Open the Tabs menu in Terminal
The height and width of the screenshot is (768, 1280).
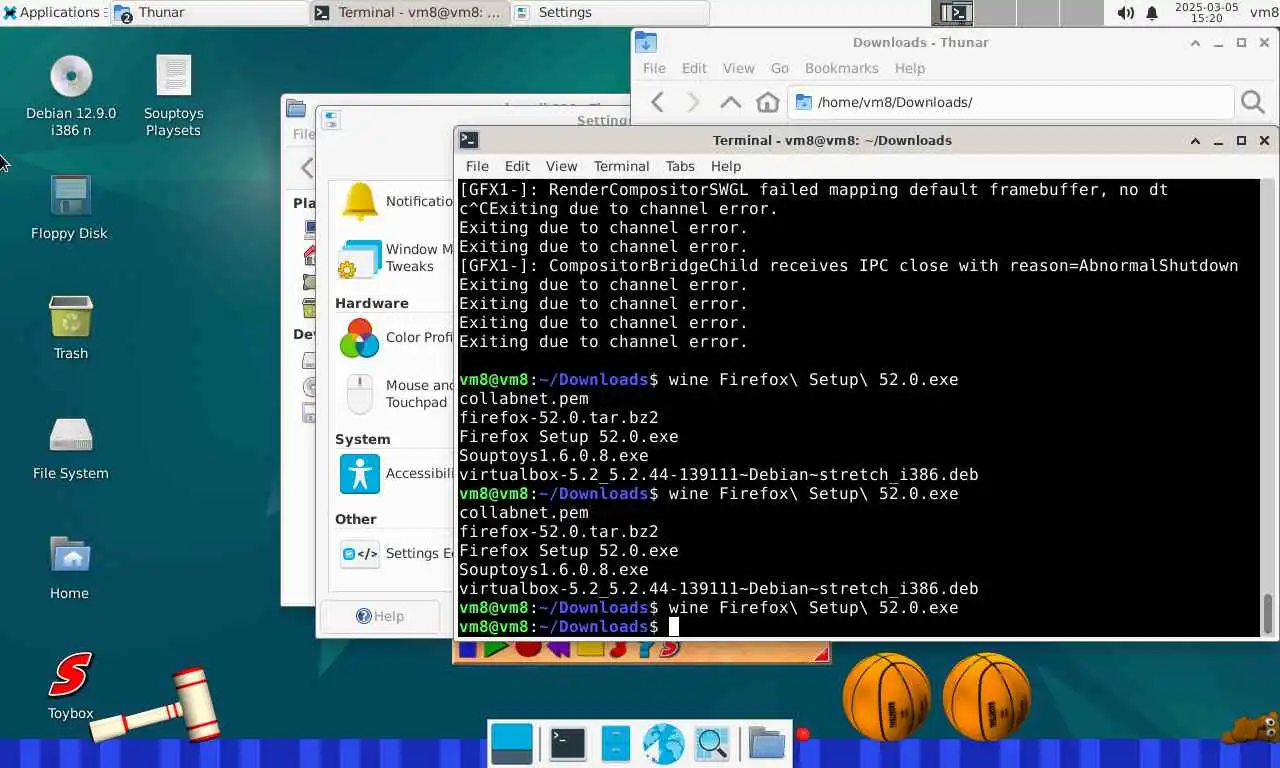coord(680,166)
